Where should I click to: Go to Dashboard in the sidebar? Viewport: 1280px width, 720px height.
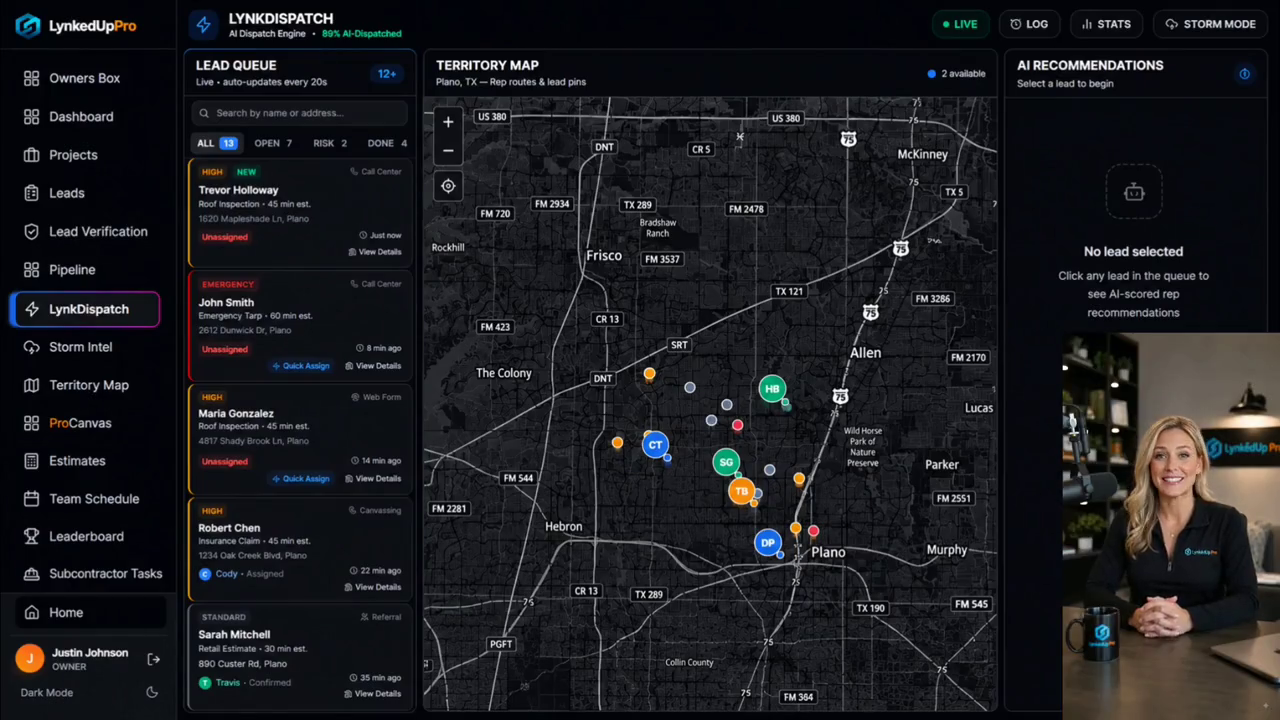pos(81,117)
